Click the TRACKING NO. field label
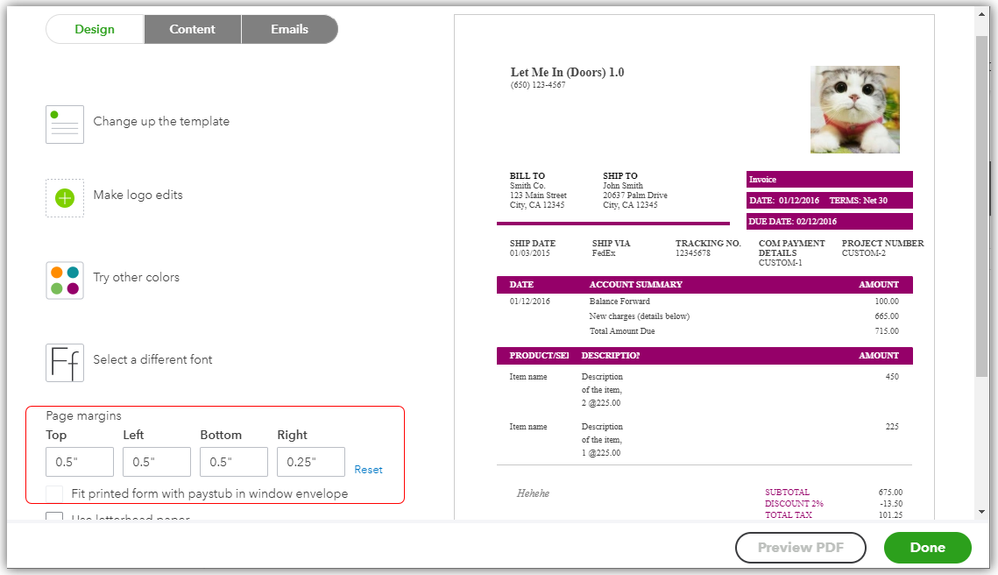 click(708, 243)
